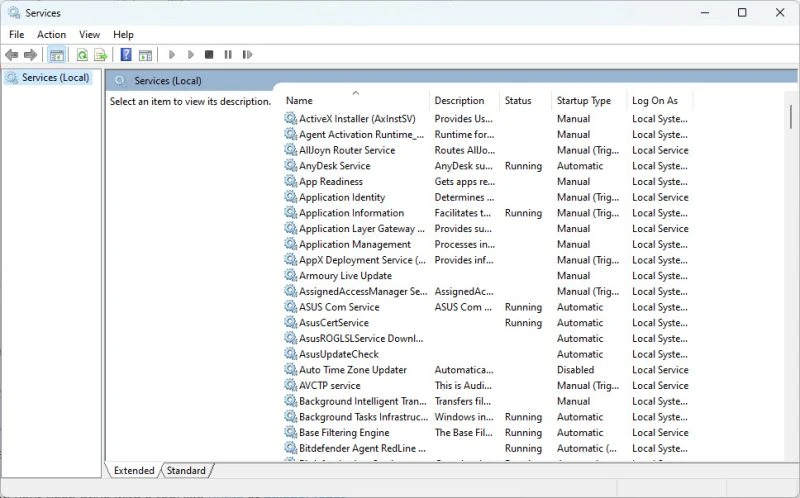Click the Services app icon in title bar

[14, 13]
